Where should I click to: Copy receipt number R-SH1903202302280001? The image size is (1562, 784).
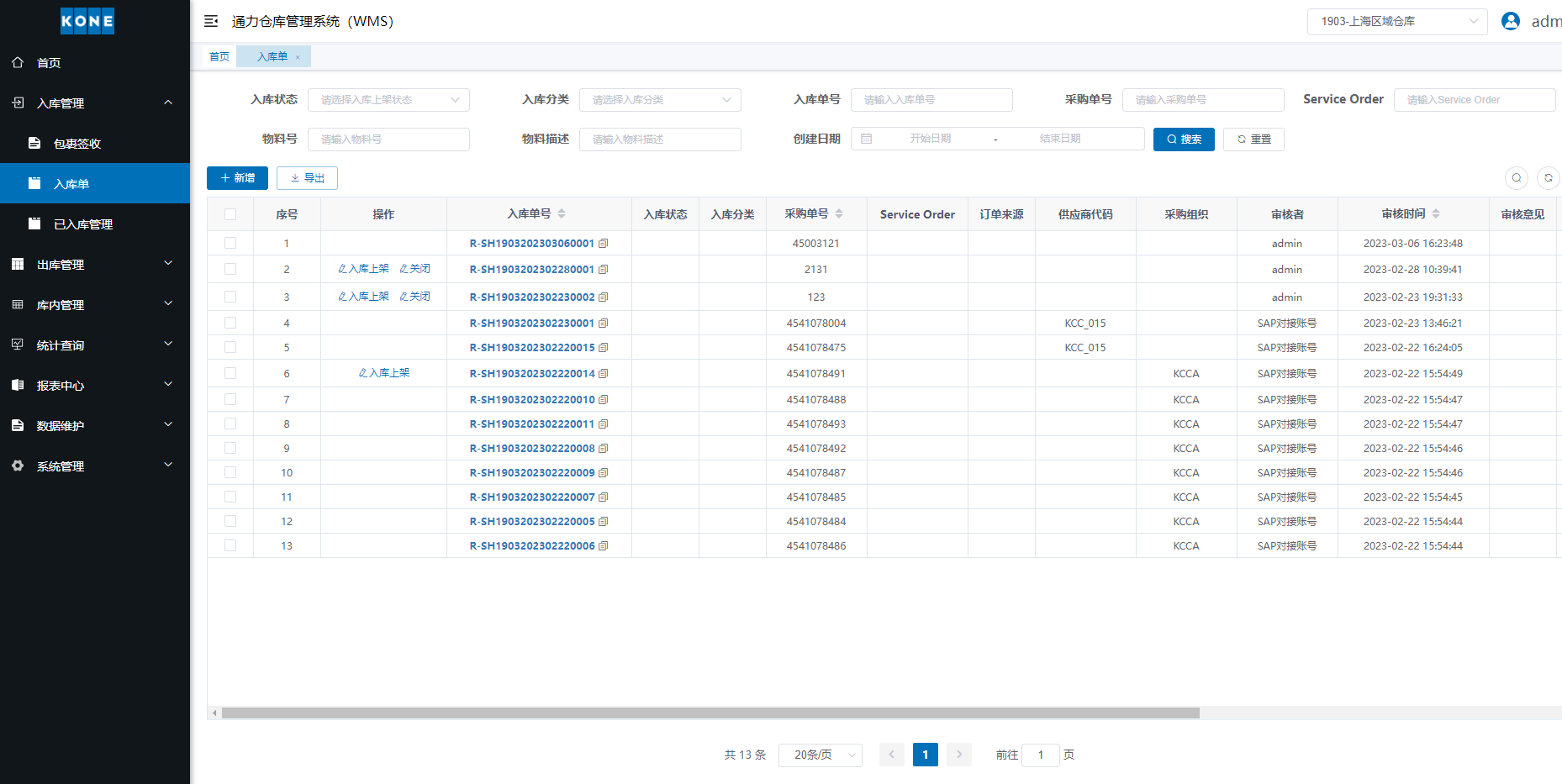[604, 270]
